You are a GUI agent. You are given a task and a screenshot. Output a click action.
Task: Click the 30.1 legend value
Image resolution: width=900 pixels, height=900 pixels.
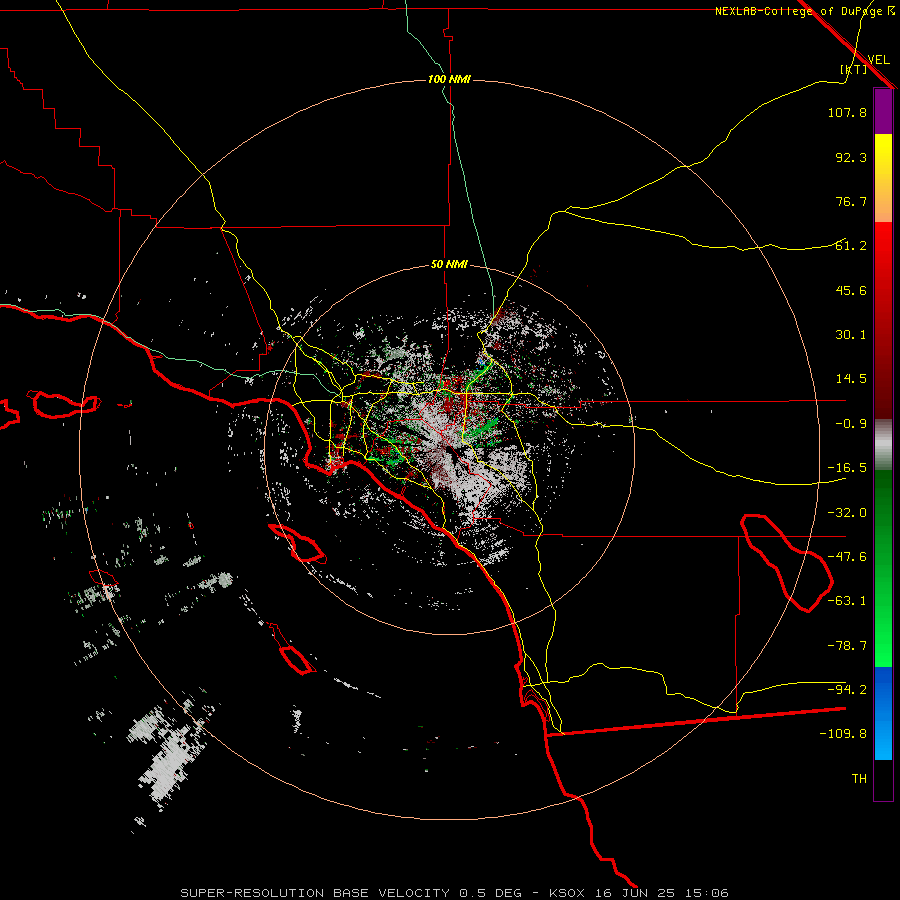(851, 335)
